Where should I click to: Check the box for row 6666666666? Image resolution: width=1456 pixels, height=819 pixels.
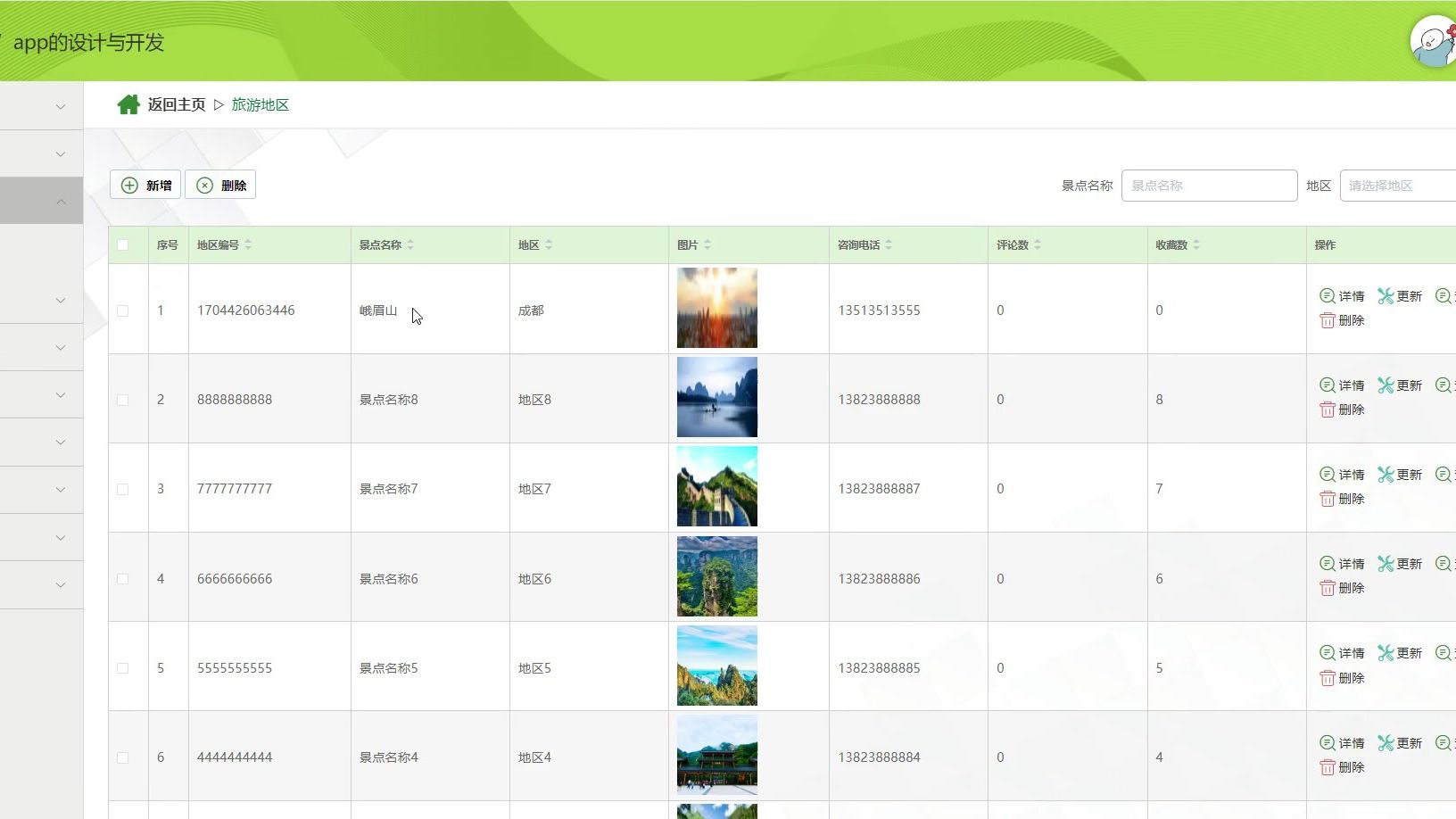[123, 579]
